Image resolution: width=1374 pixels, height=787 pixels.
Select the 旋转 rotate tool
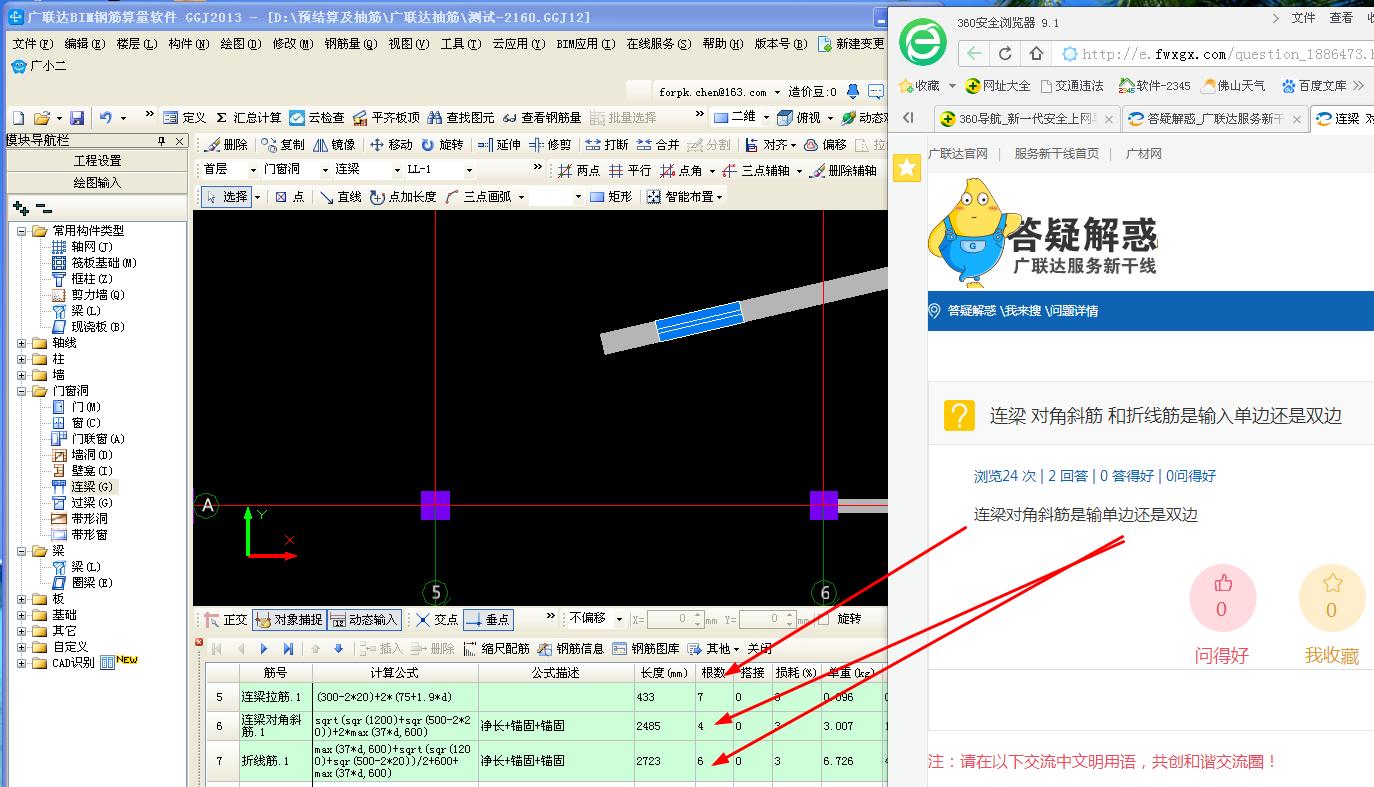point(442,145)
